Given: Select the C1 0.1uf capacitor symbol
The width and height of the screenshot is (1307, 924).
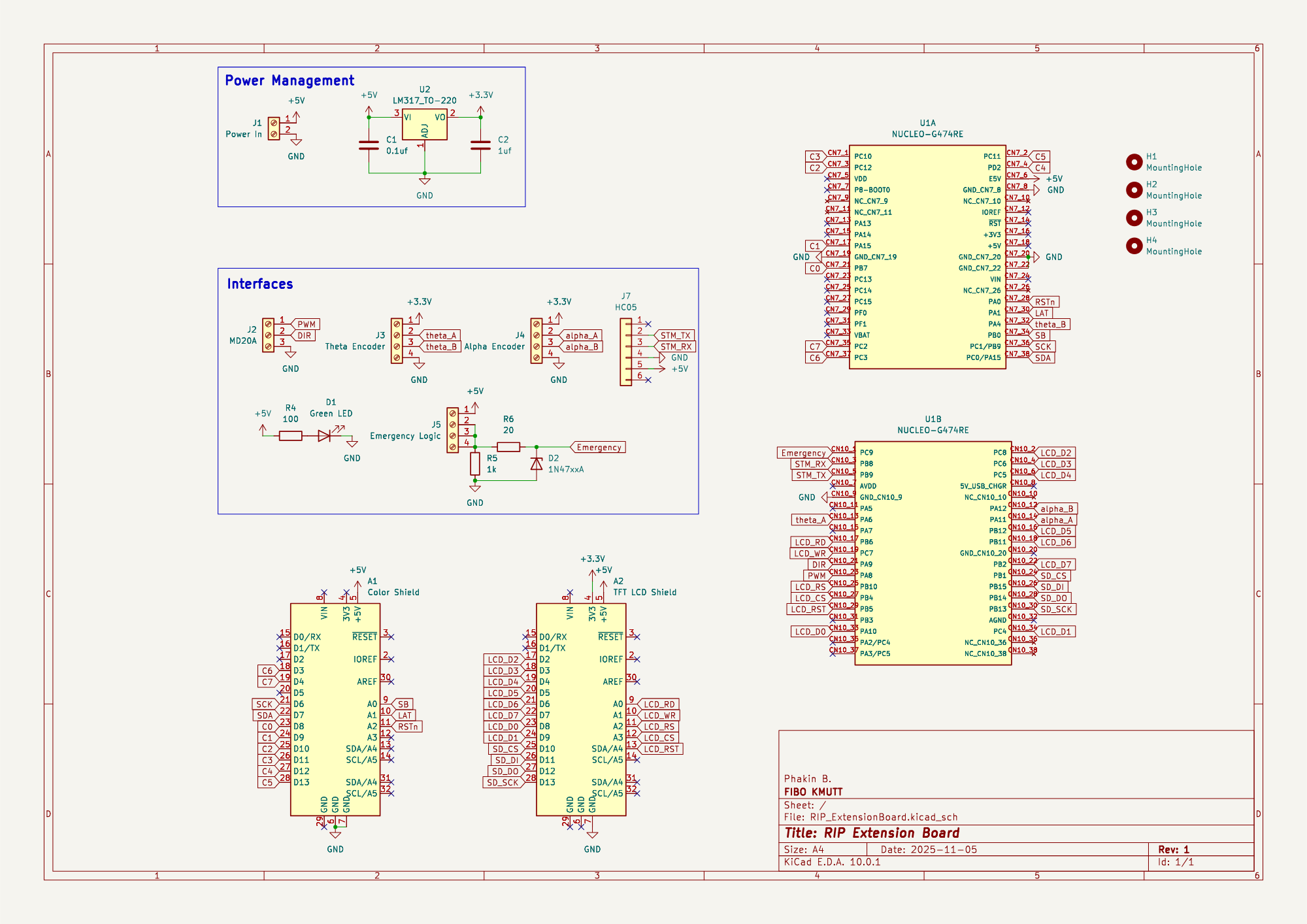Looking at the screenshot, I should 369,145.
